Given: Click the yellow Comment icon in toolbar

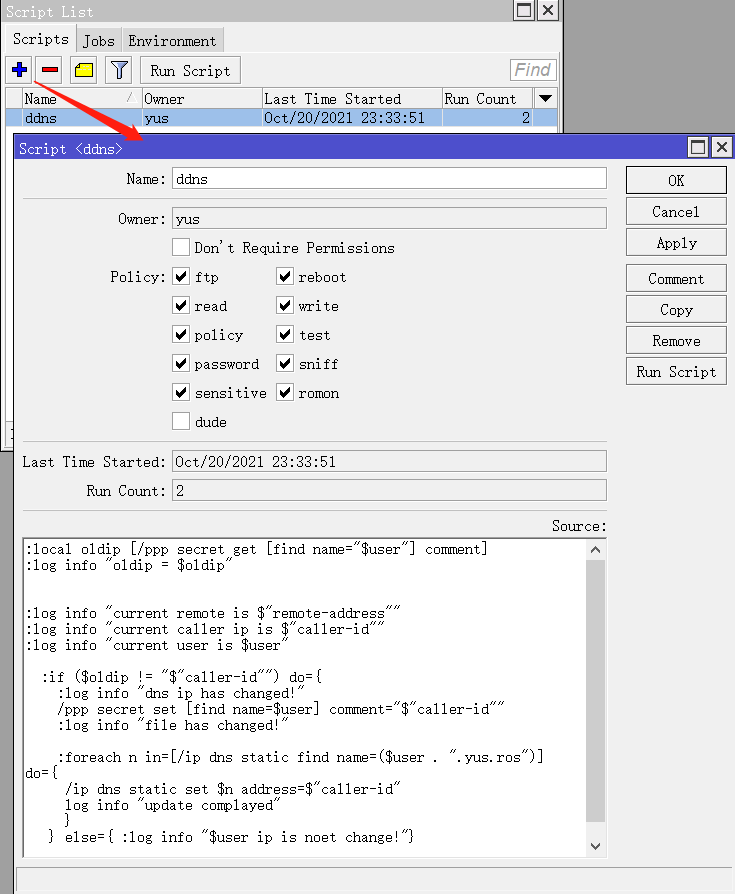Looking at the screenshot, I should coord(84,70).
